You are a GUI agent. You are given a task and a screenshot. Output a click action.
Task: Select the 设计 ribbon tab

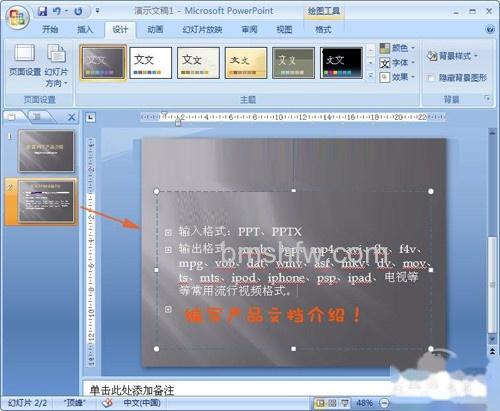tap(120, 30)
